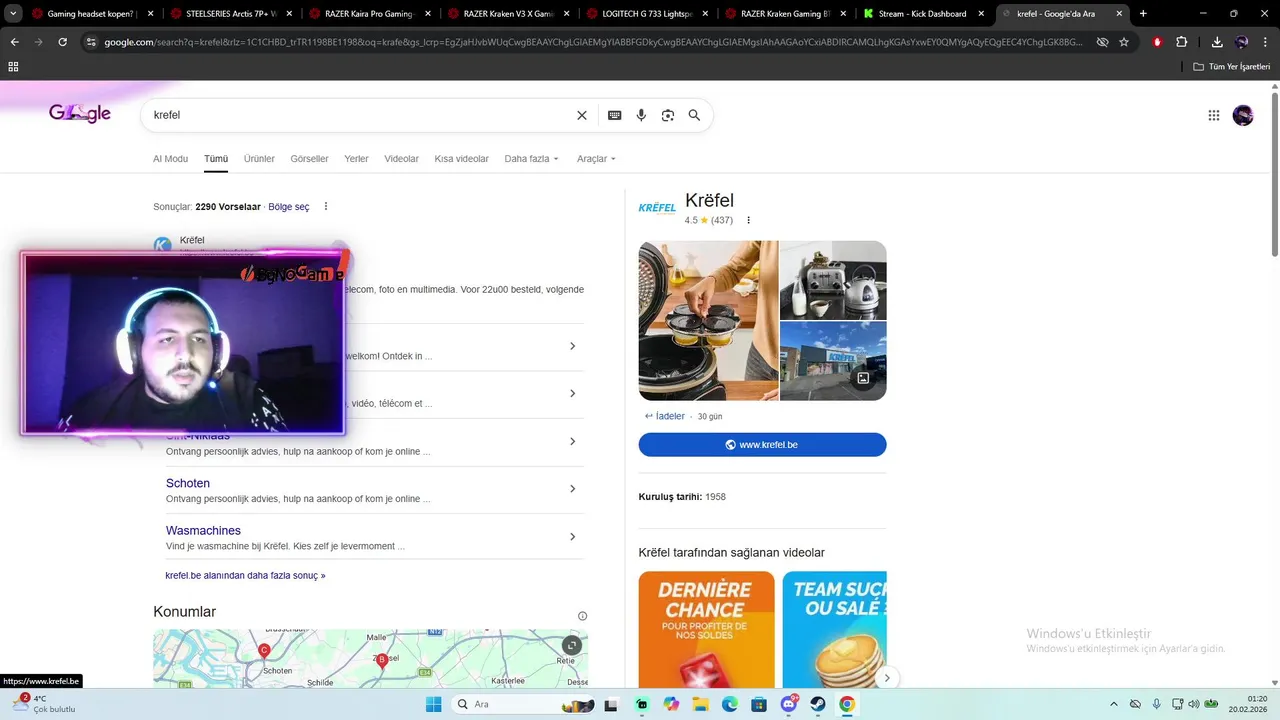
Task: Switch to the Stream - Kick Dashboard tab
Action: click(x=923, y=14)
